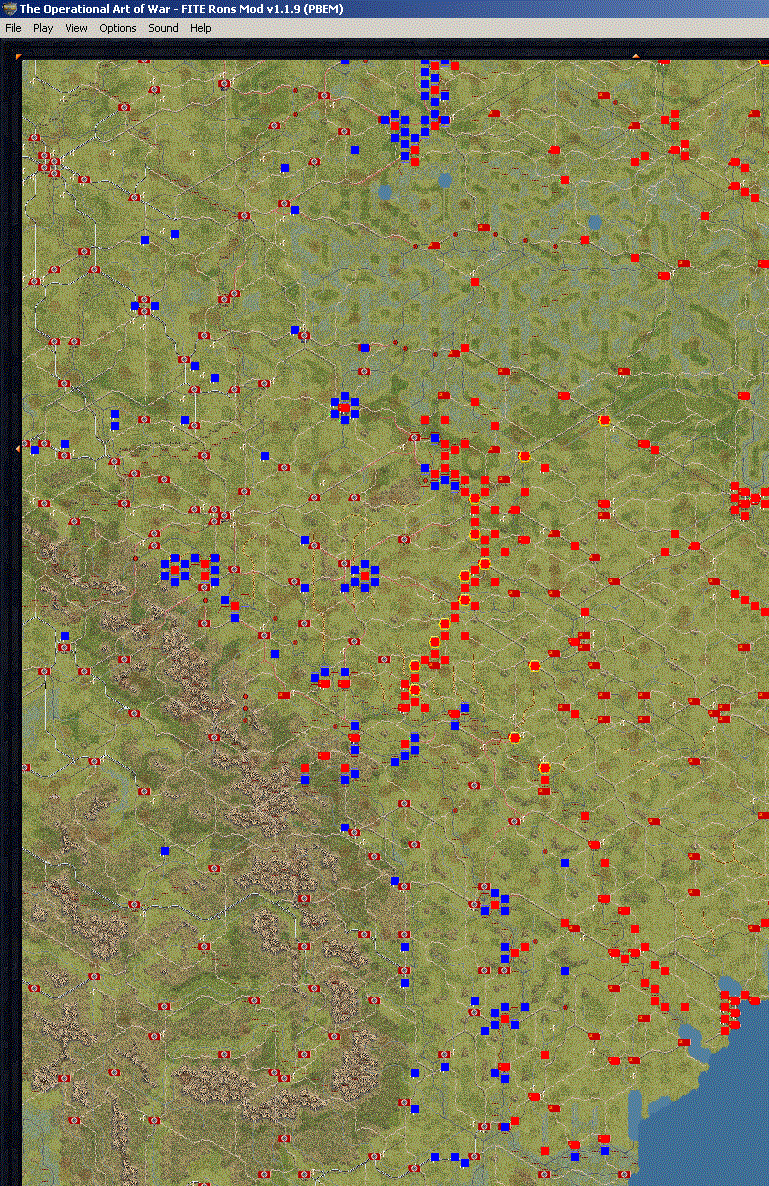Open the Options menu
The width and height of the screenshot is (769, 1186).
pyautogui.click(x=118, y=28)
